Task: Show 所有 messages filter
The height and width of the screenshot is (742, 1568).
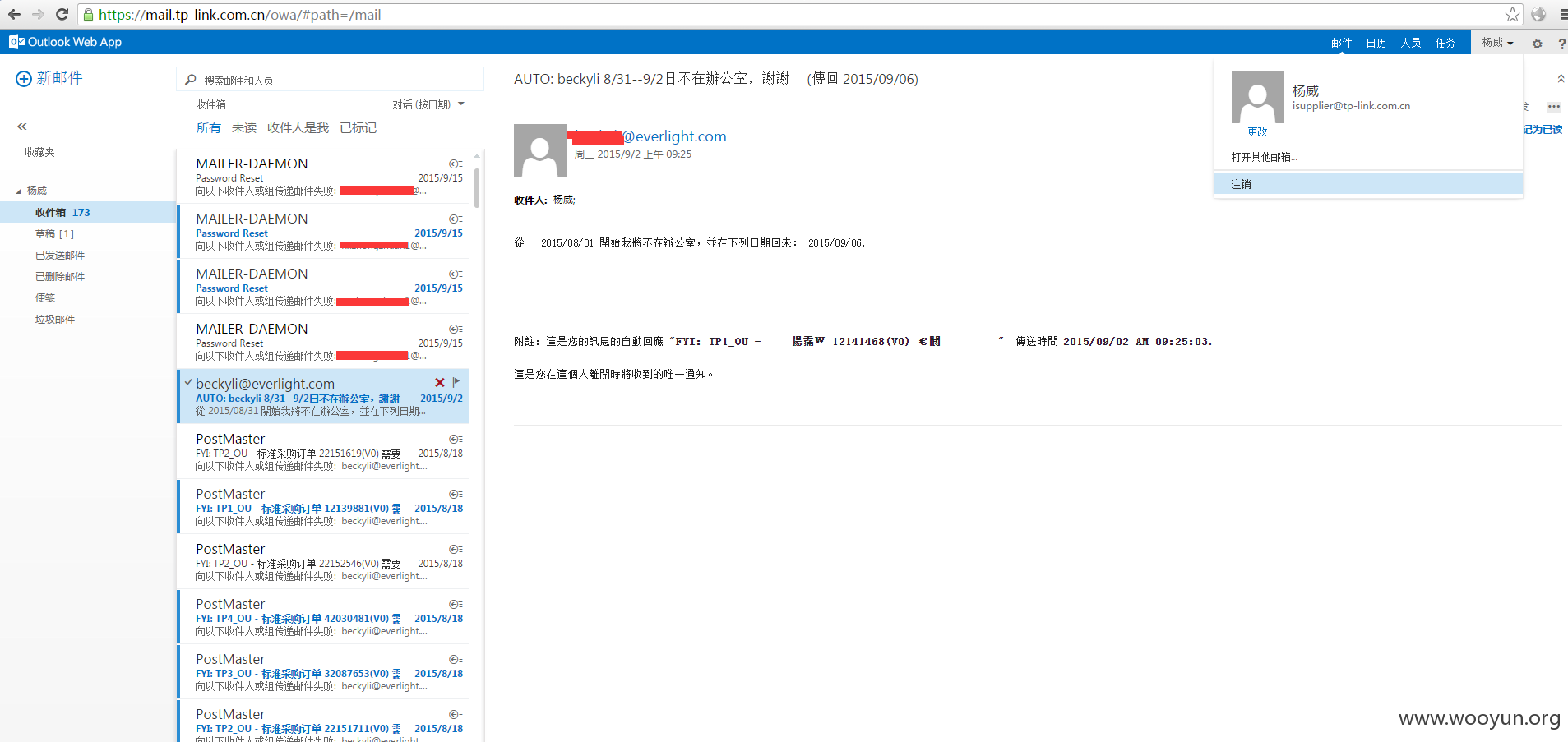Action: coord(208,128)
